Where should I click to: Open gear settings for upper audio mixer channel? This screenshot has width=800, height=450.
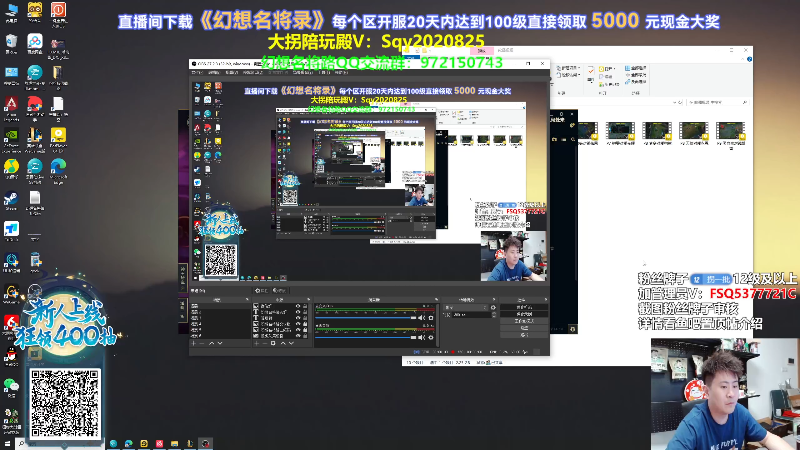(x=431, y=317)
